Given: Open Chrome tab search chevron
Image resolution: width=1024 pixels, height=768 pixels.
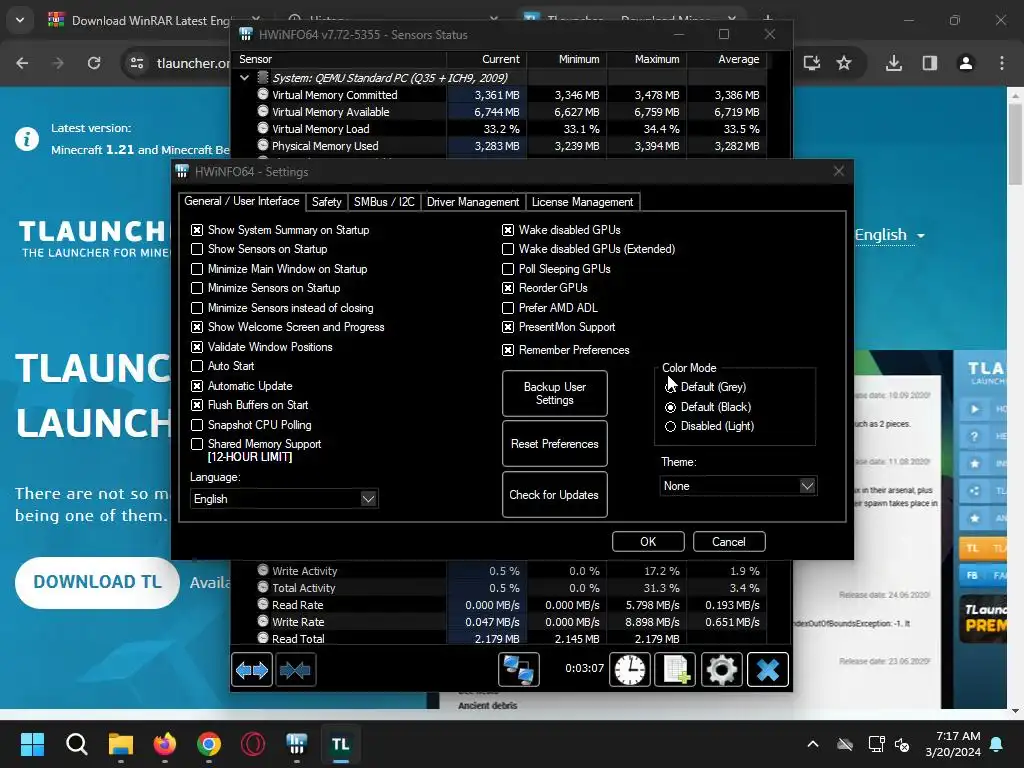Looking at the screenshot, I should pyautogui.click(x=20, y=20).
